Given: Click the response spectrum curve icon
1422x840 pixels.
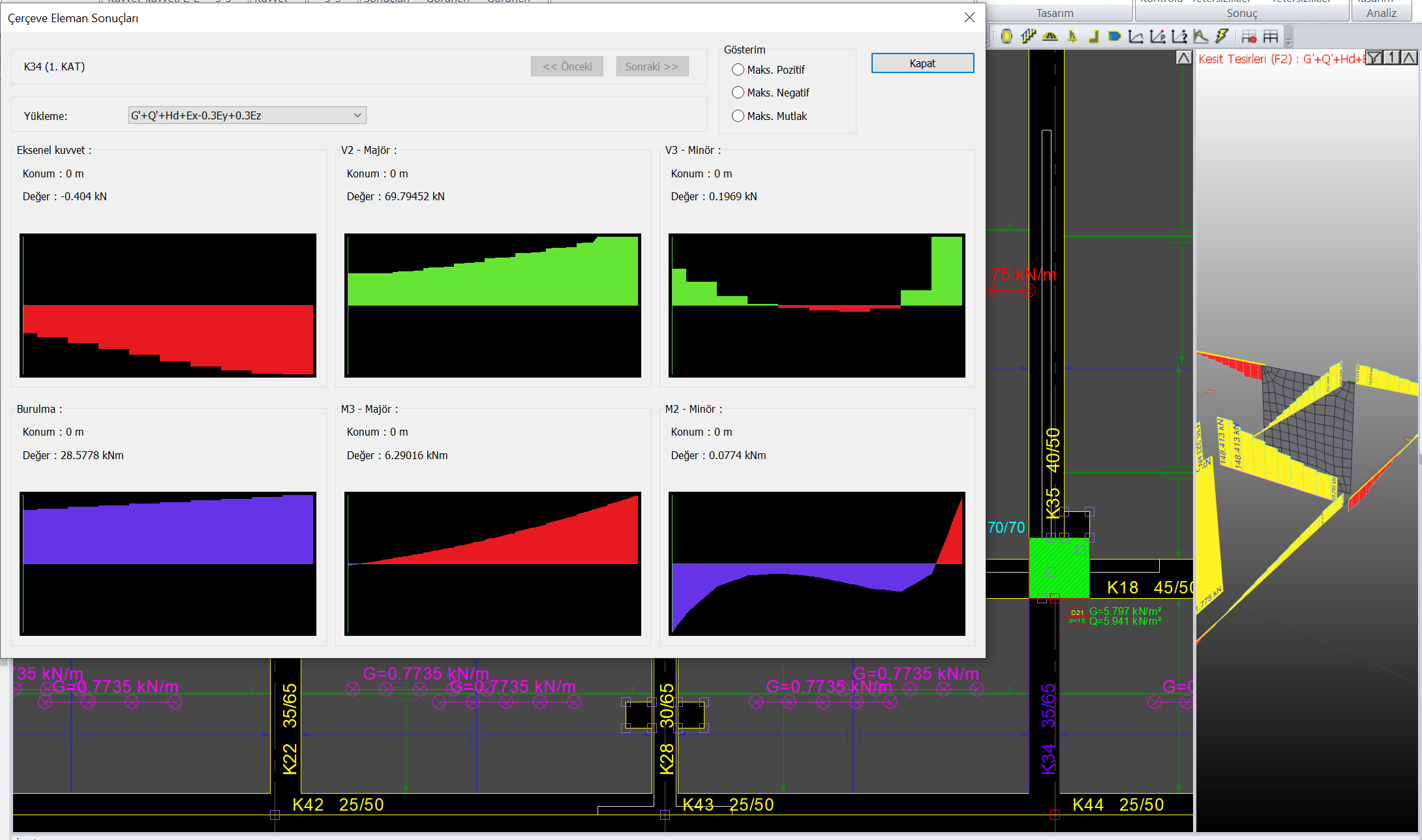Looking at the screenshot, I should pyautogui.click(x=1200, y=37).
